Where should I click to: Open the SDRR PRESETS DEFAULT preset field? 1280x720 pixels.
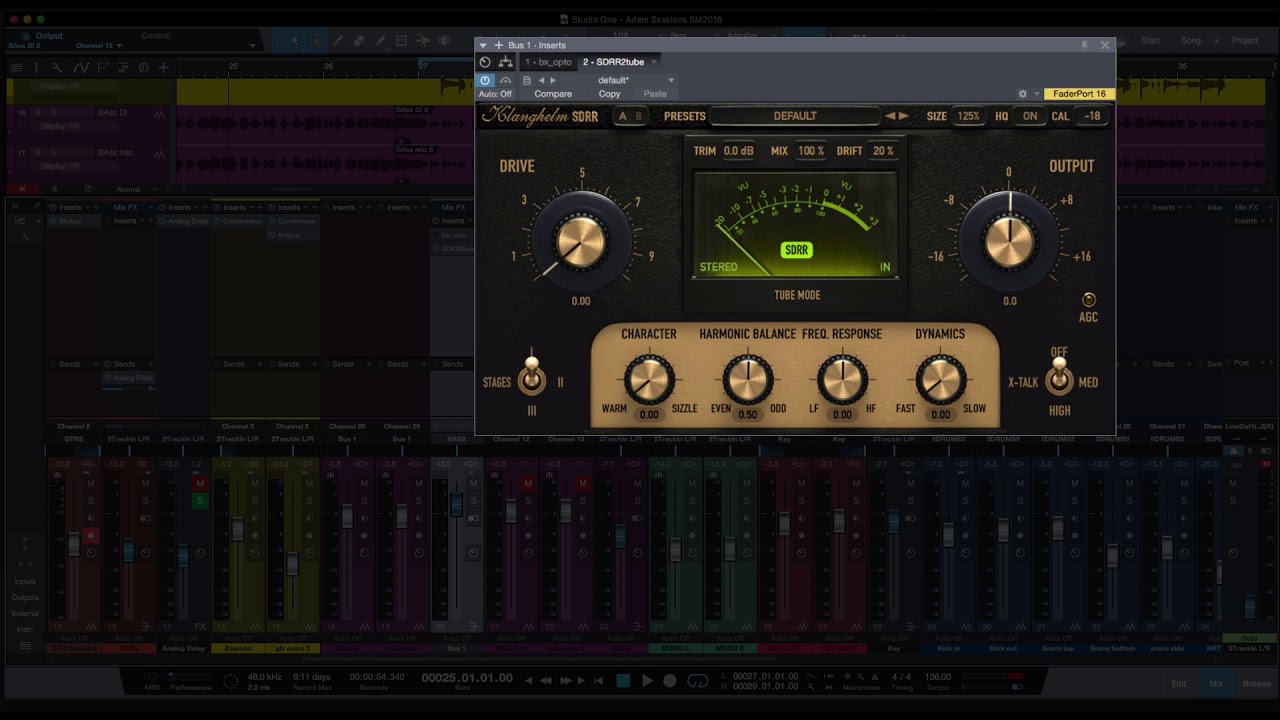pyautogui.click(x=794, y=116)
